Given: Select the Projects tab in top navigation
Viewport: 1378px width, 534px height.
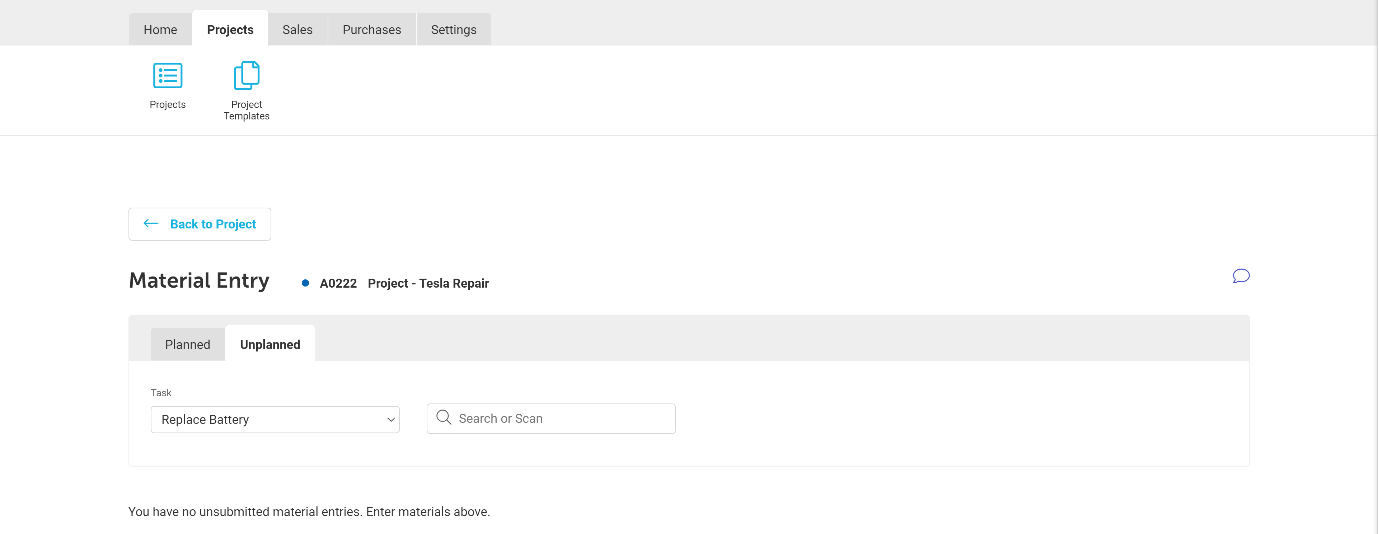Looking at the screenshot, I should (x=230, y=30).
